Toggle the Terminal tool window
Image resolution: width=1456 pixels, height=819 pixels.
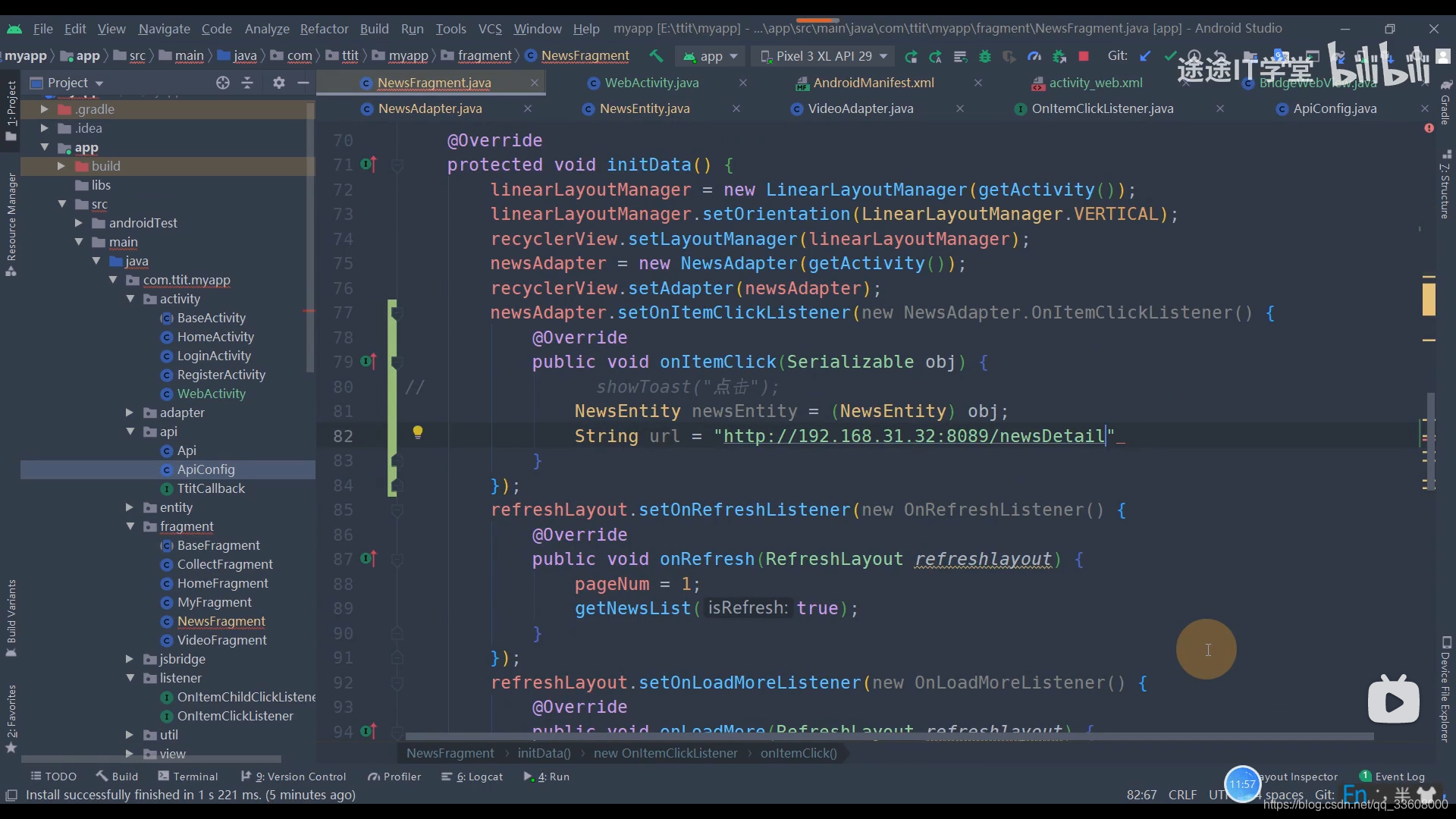(187, 777)
